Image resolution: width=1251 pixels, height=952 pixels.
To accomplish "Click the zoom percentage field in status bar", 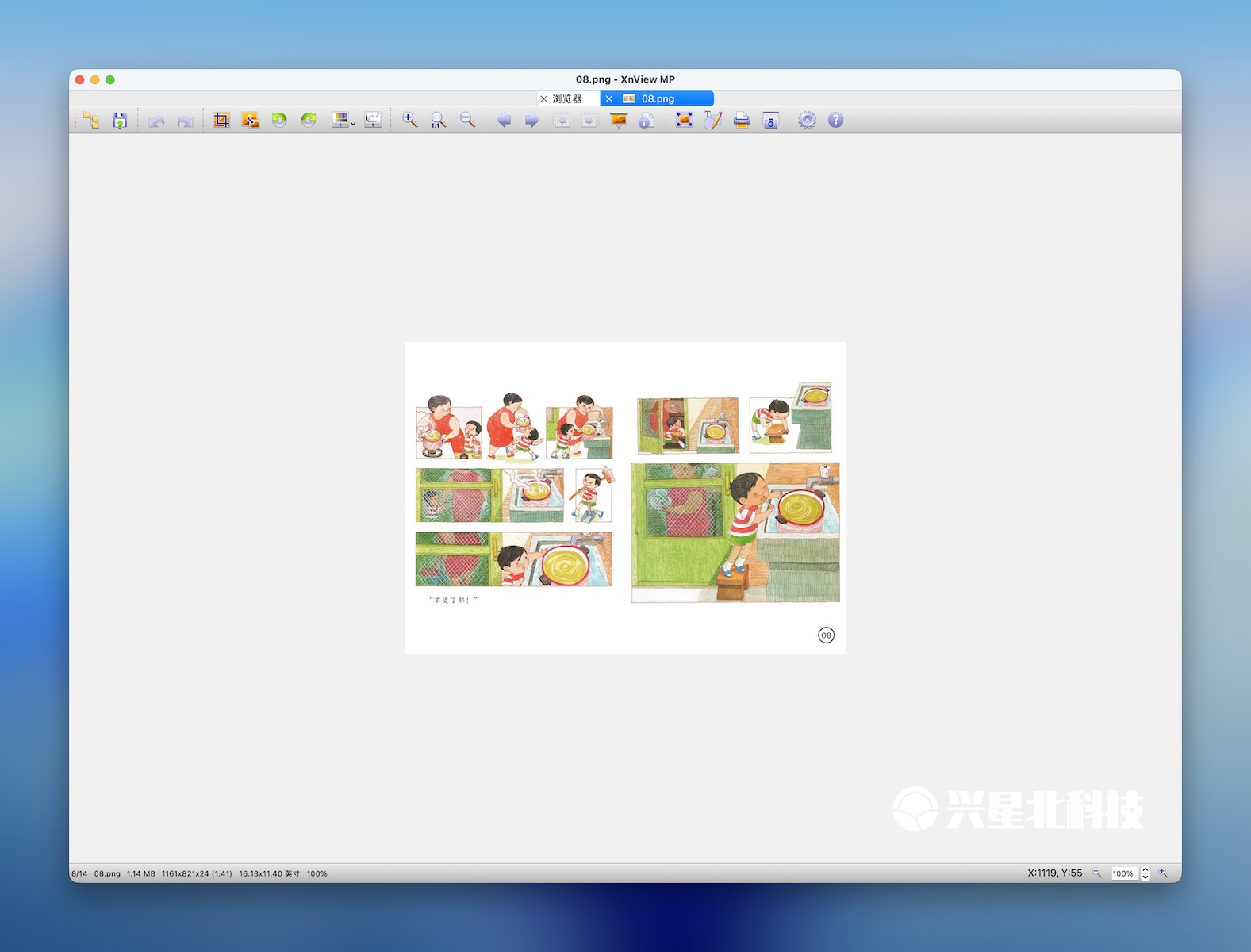I will (1123, 873).
